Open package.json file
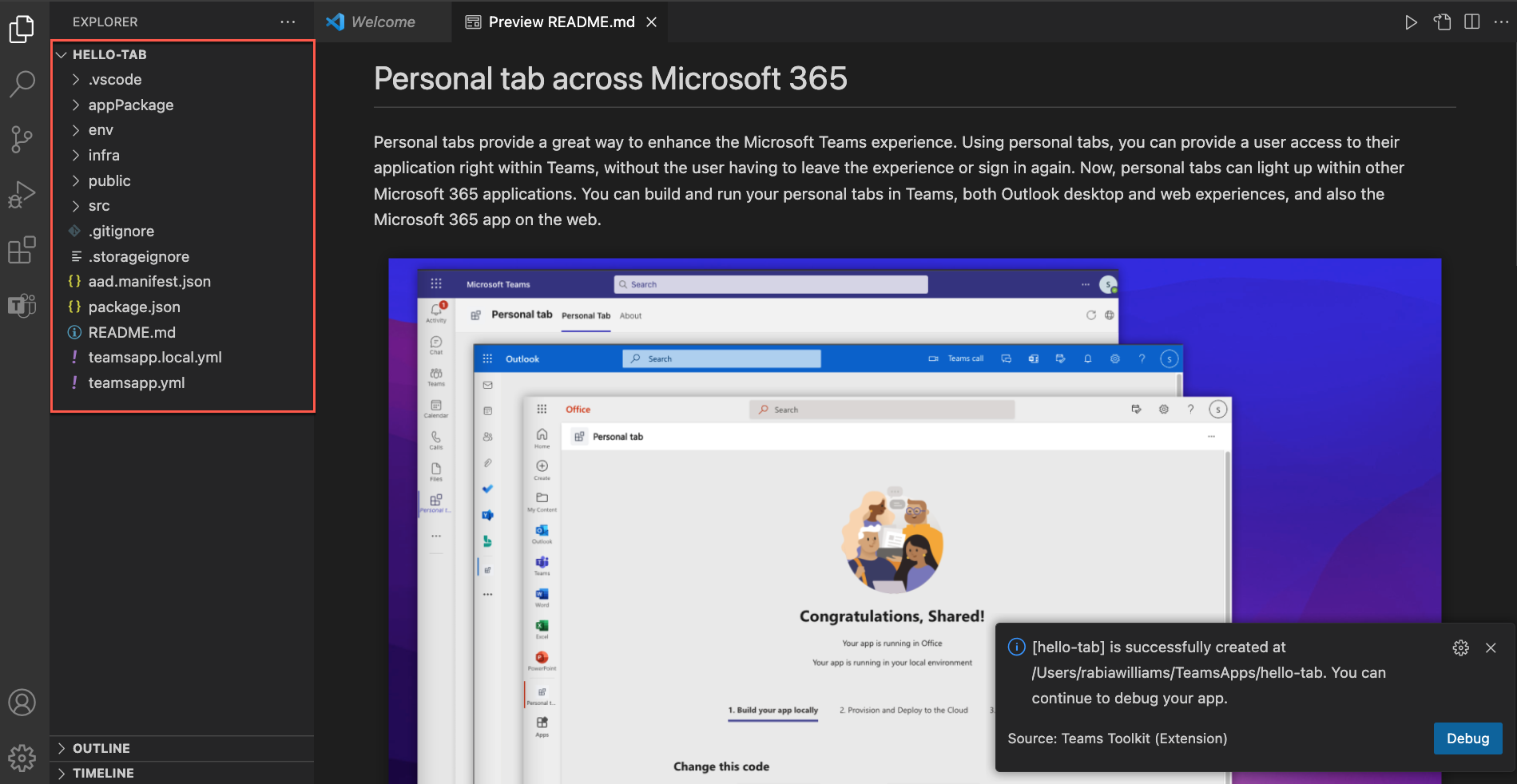The width and height of the screenshot is (1517, 784). coord(183,307)
